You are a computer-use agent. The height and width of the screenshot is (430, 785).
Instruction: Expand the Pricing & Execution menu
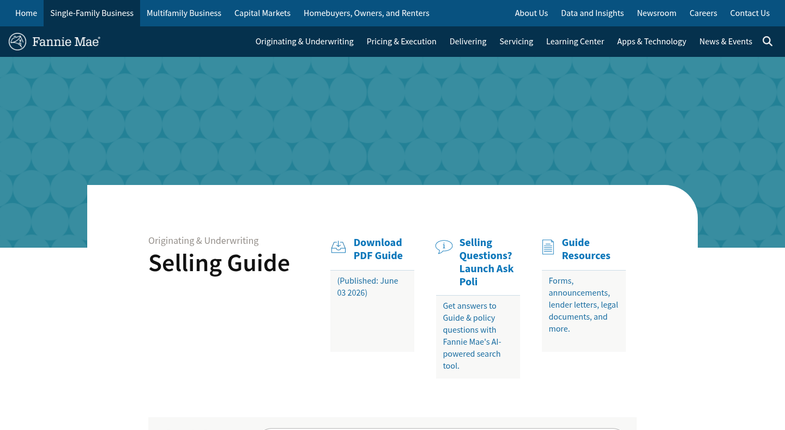click(x=401, y=42)
